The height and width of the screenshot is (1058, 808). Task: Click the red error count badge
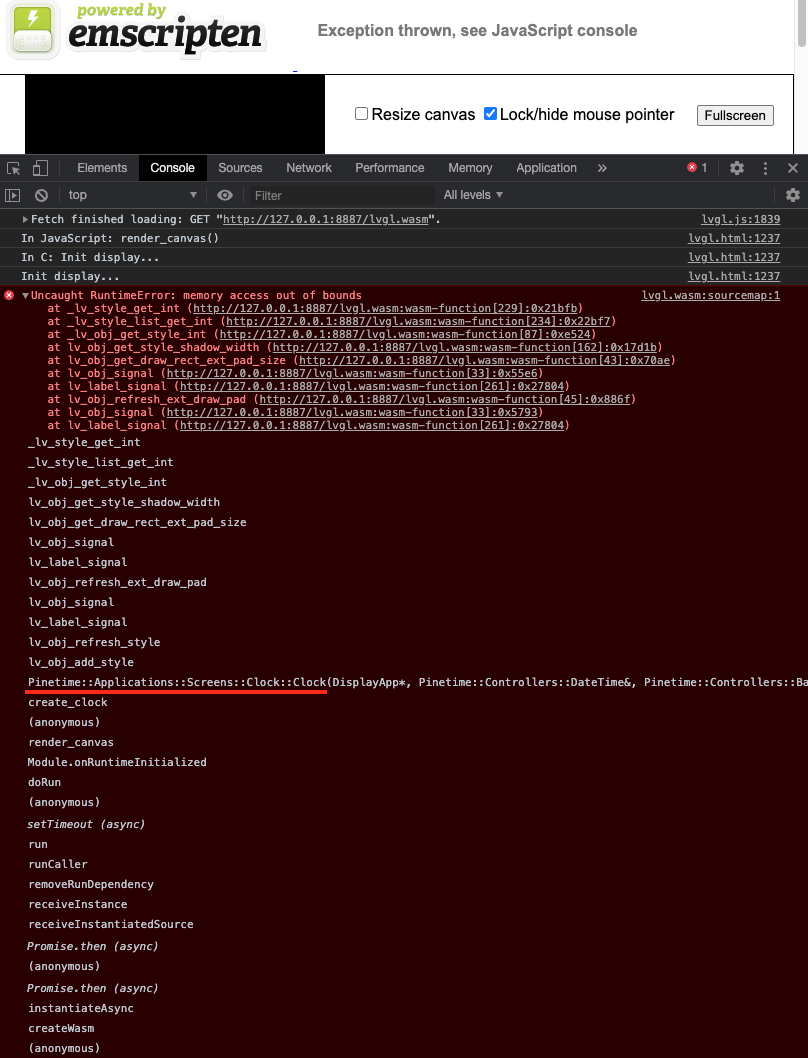pos(697,168)
